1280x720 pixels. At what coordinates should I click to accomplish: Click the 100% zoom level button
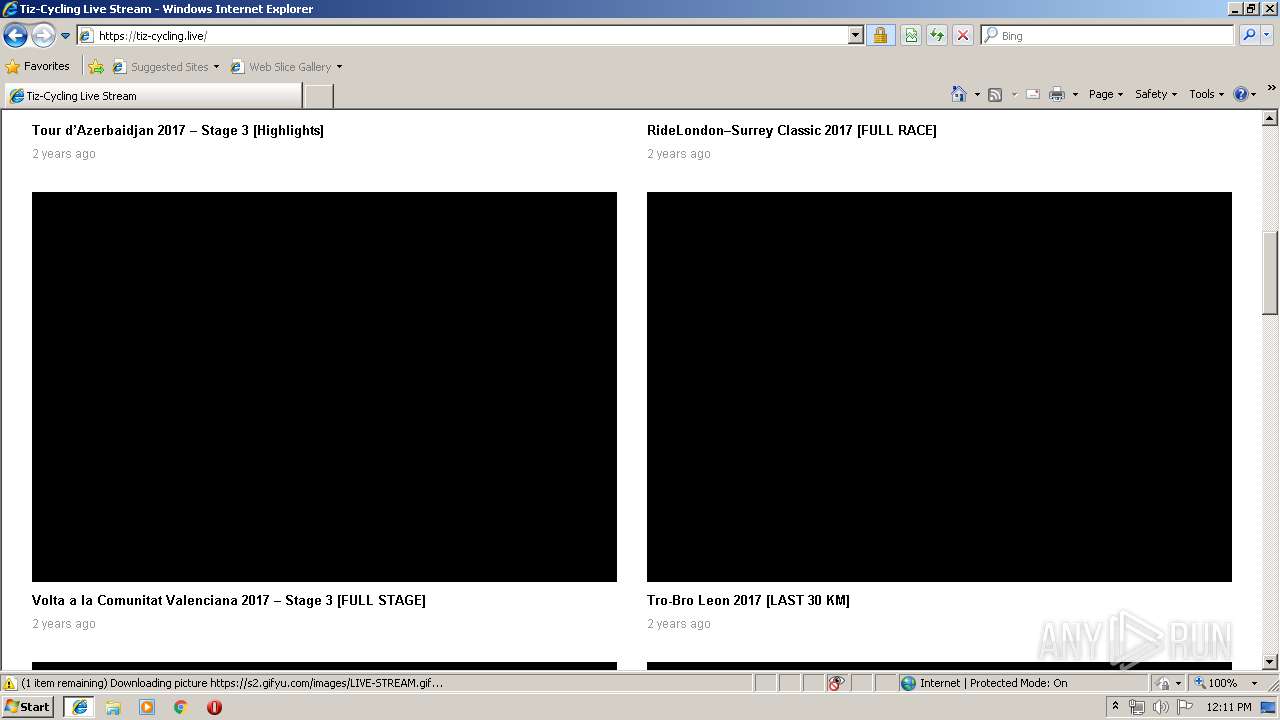pyautogui.click(x=1215, y=683)
